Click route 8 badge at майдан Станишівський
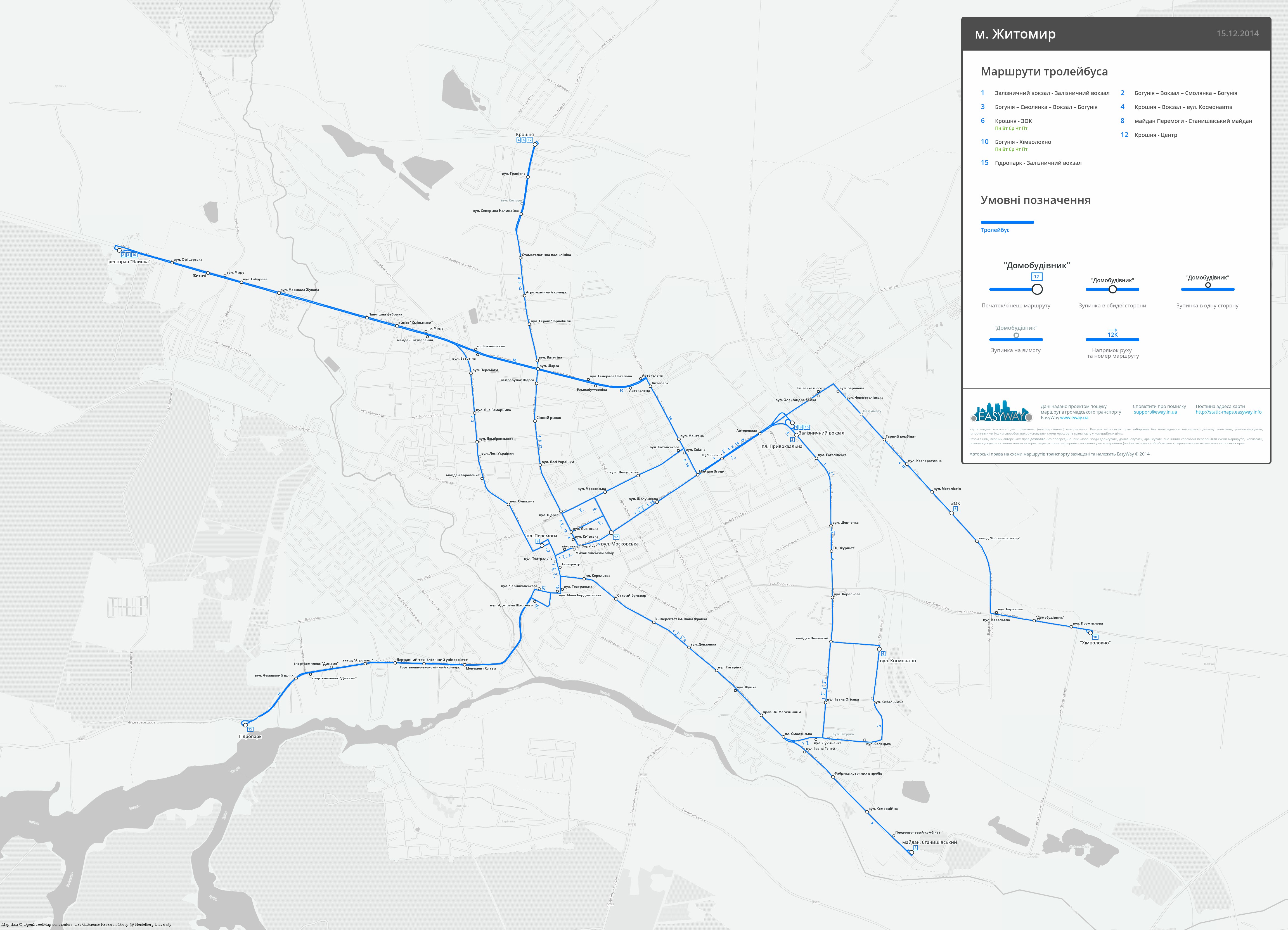Screen dimensions: 1288x930 tap(915, 848)
